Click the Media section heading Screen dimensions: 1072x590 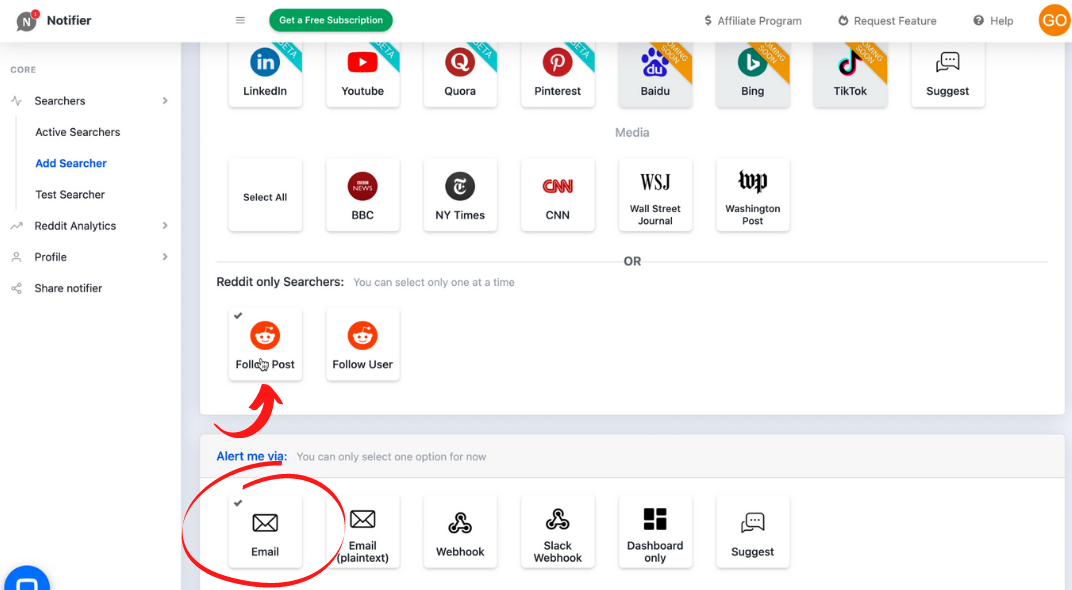click(632, 133)
